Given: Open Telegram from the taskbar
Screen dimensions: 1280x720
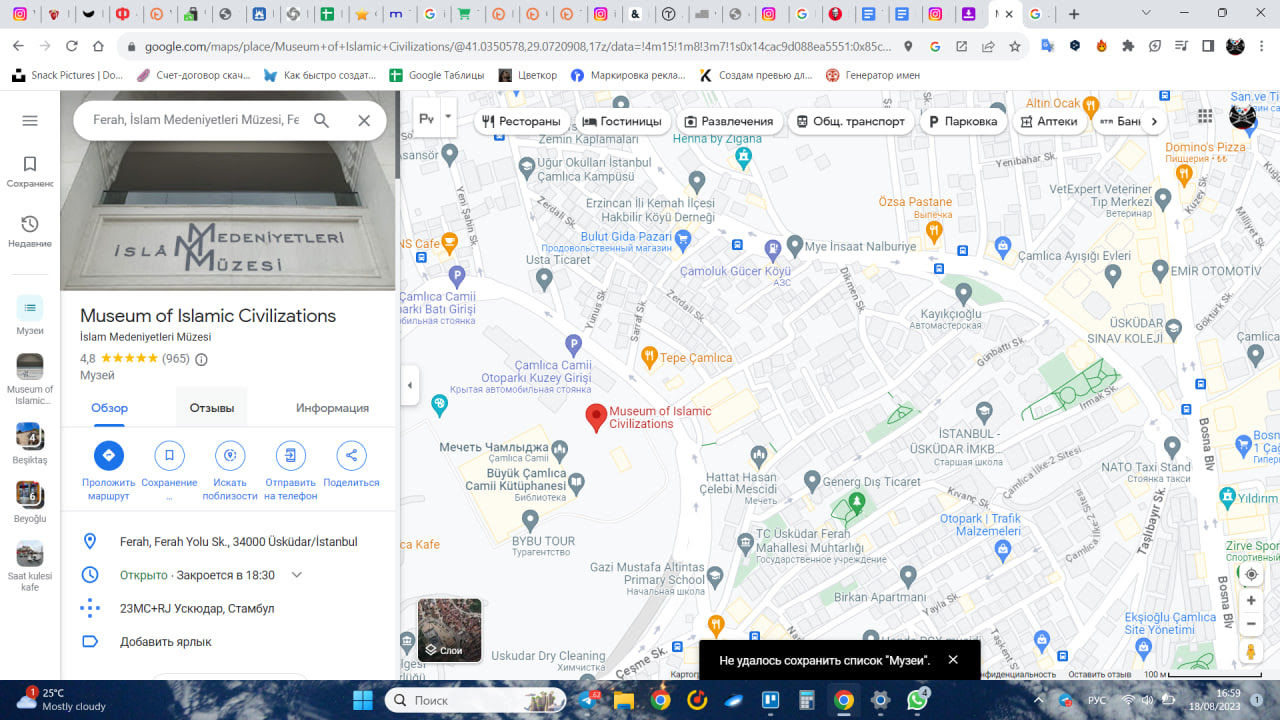Looking at the screenshot, I should point(587,700).
